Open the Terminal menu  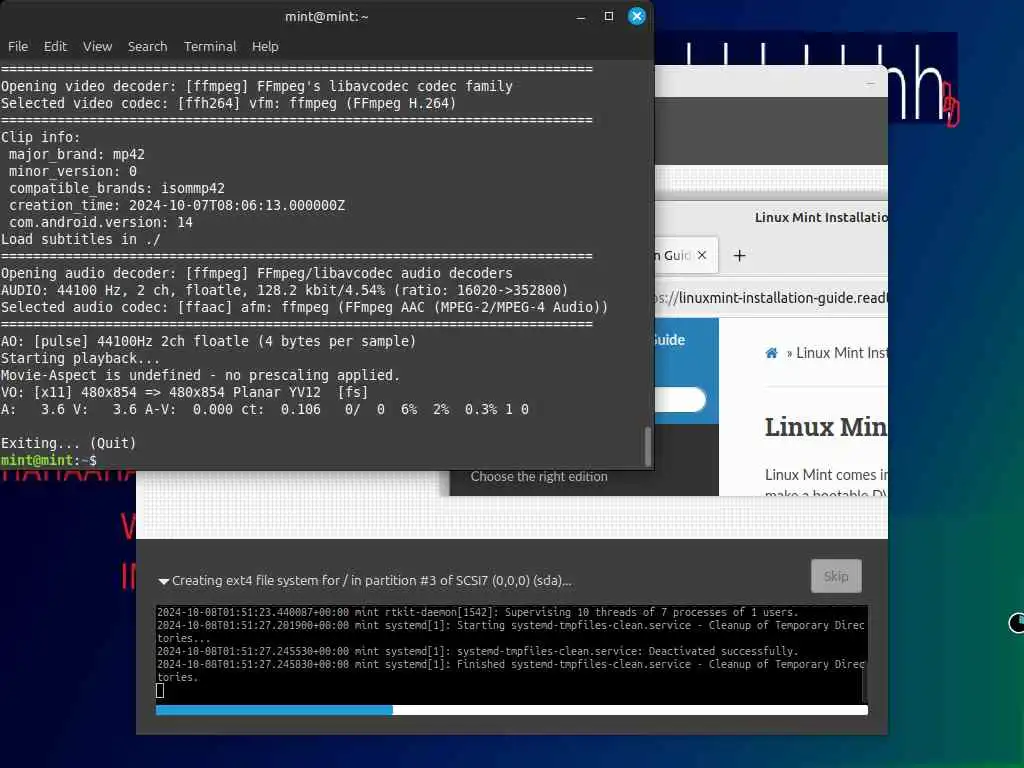point(210,46)
